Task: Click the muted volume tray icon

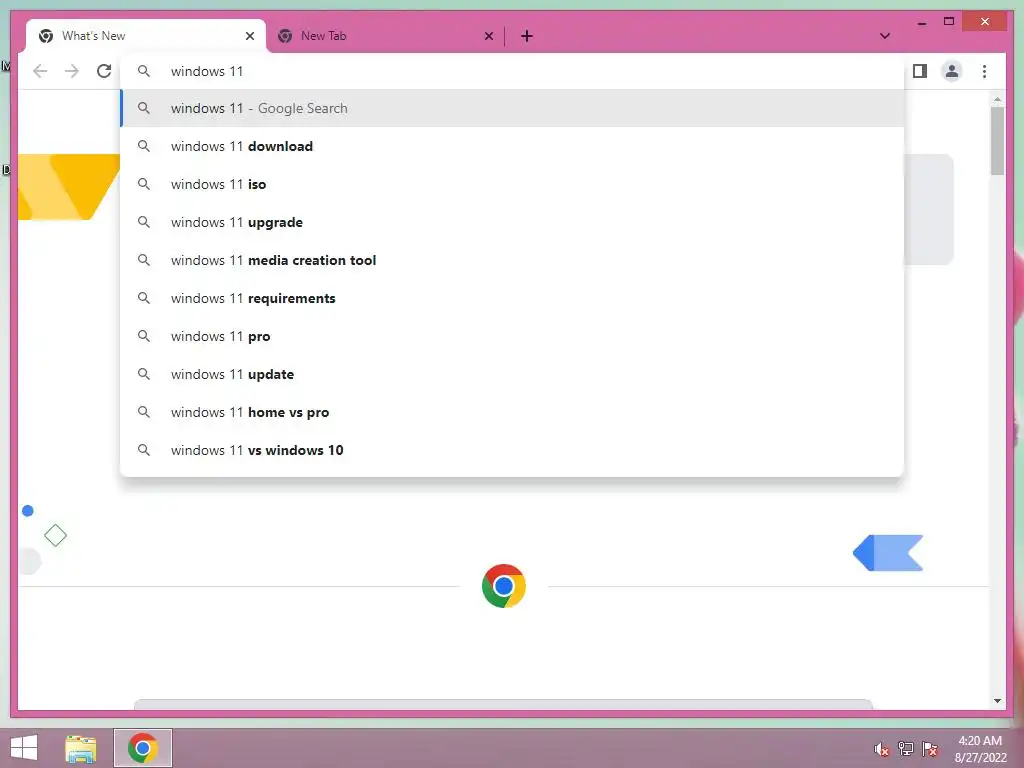Action: 881,749
